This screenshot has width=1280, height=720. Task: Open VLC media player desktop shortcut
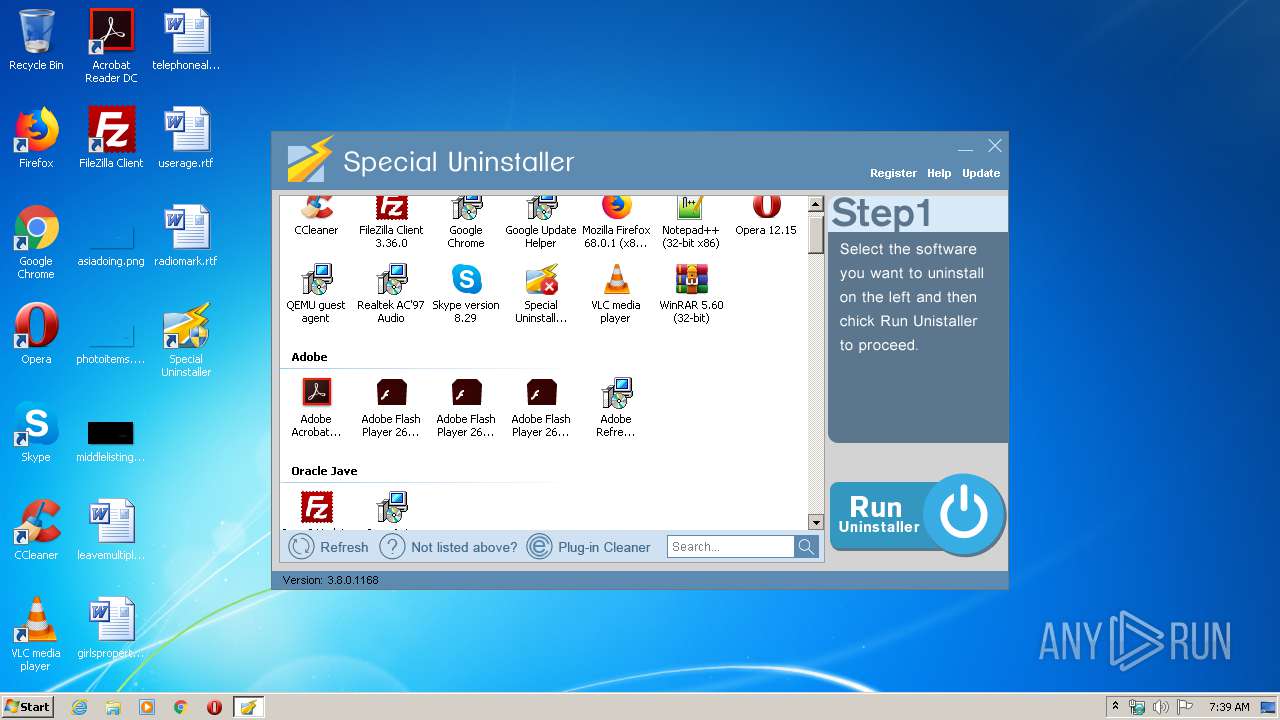coord(36,634)
